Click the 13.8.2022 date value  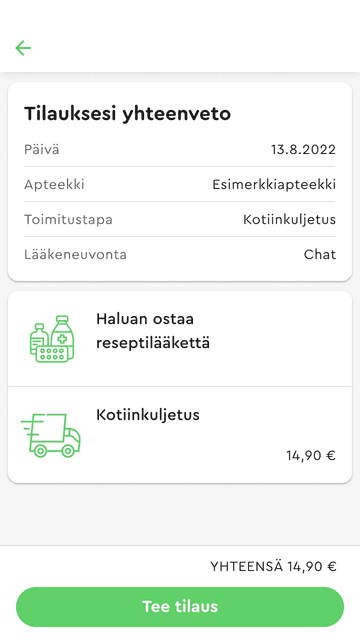coord(303,149)
